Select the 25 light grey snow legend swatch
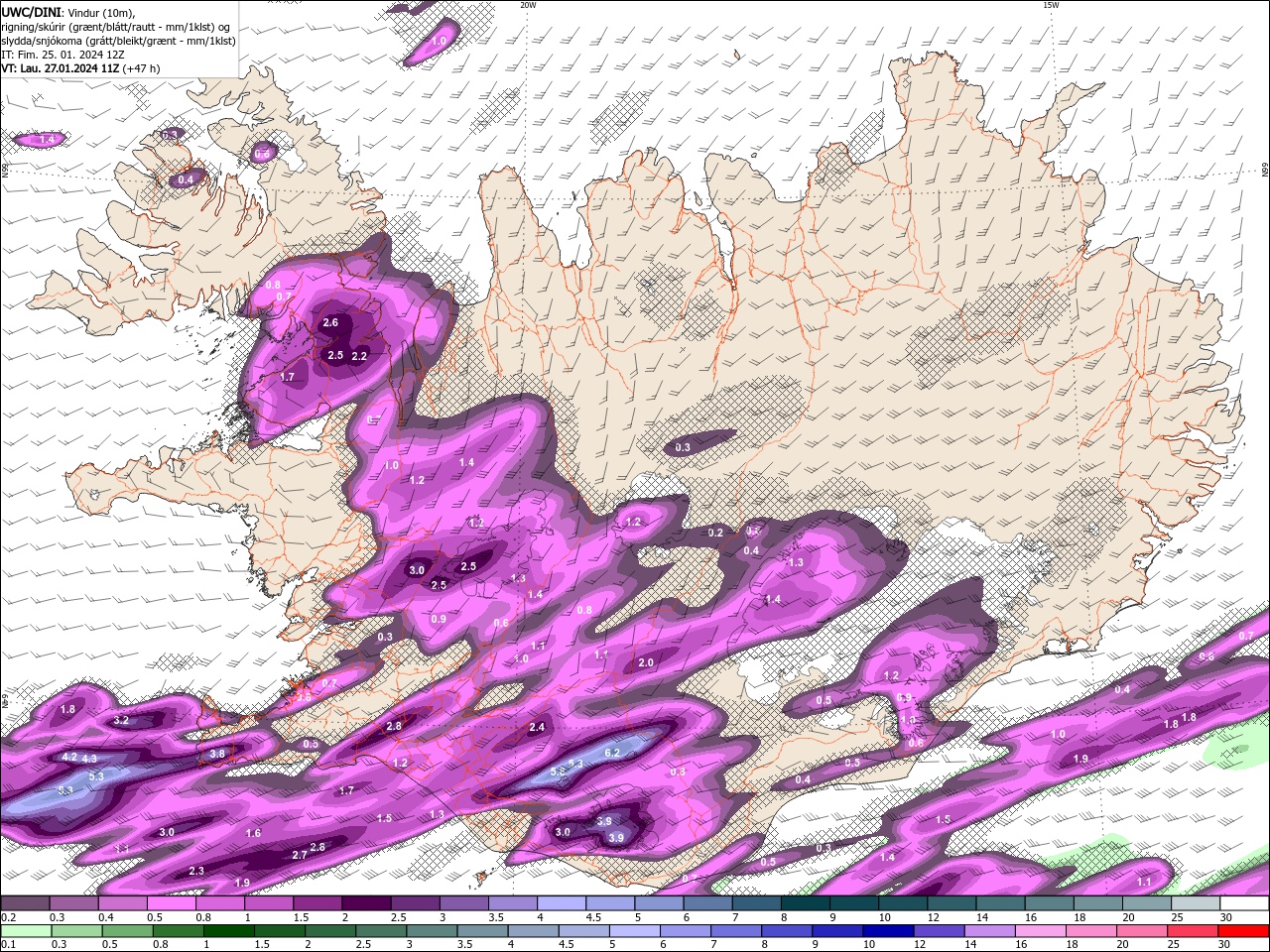 pyautogui.click(x=1197, y=903)
